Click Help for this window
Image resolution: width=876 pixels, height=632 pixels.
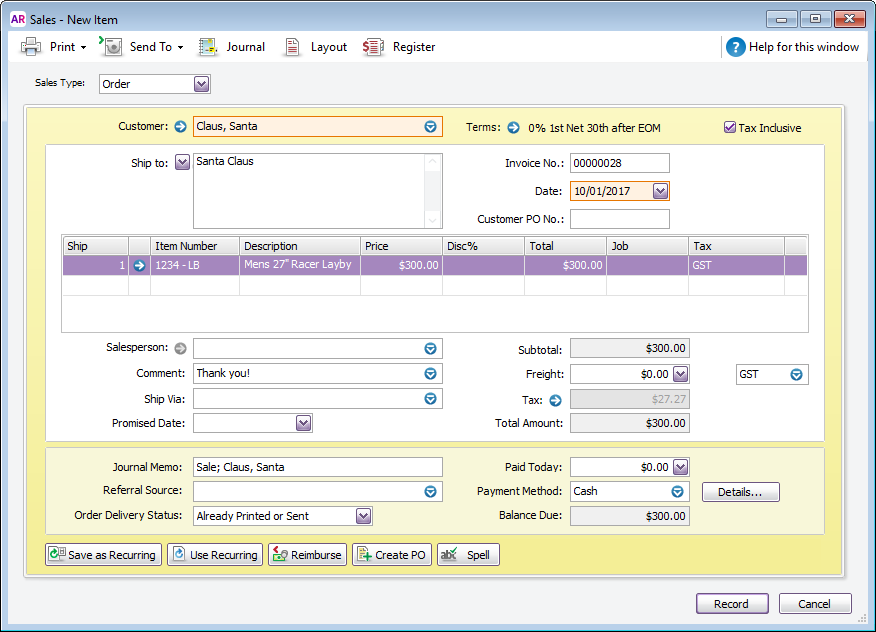click(791, 46)
